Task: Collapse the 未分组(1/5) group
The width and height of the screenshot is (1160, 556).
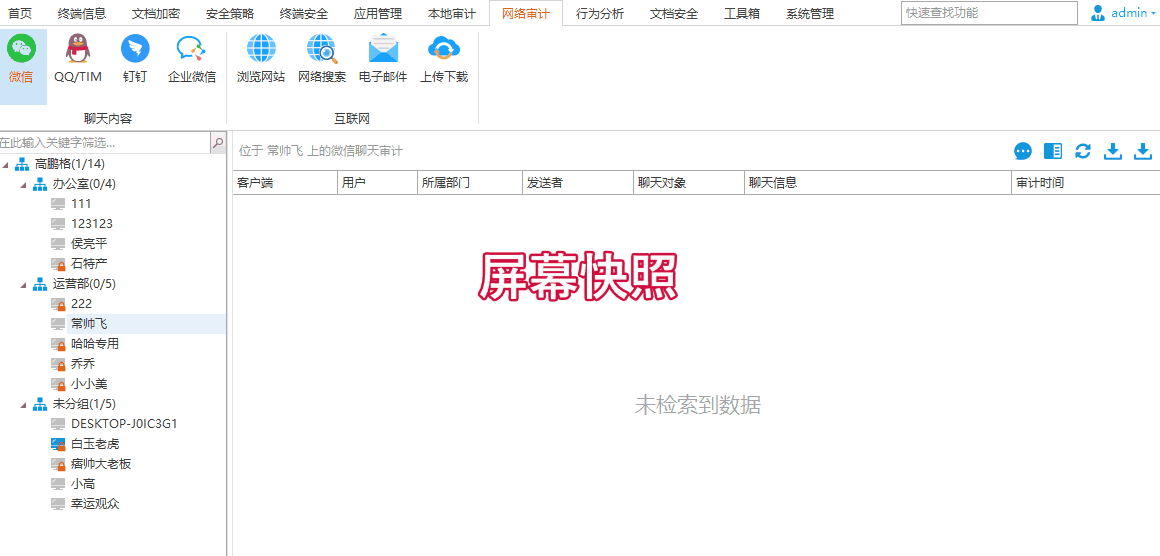Action: [24, 404]
